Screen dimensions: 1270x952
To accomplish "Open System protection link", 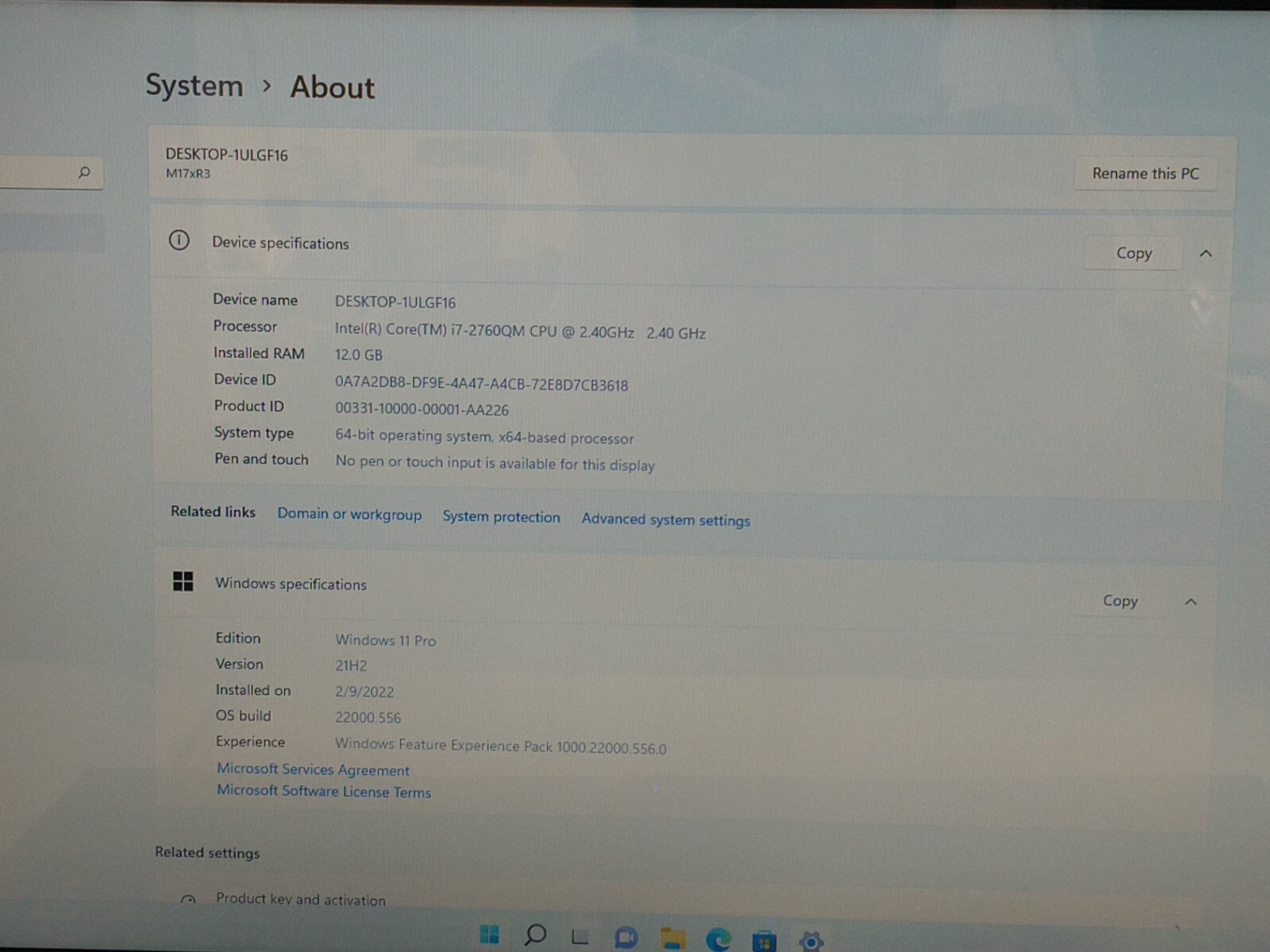I will pyautogui.click(x=501, y=516).
